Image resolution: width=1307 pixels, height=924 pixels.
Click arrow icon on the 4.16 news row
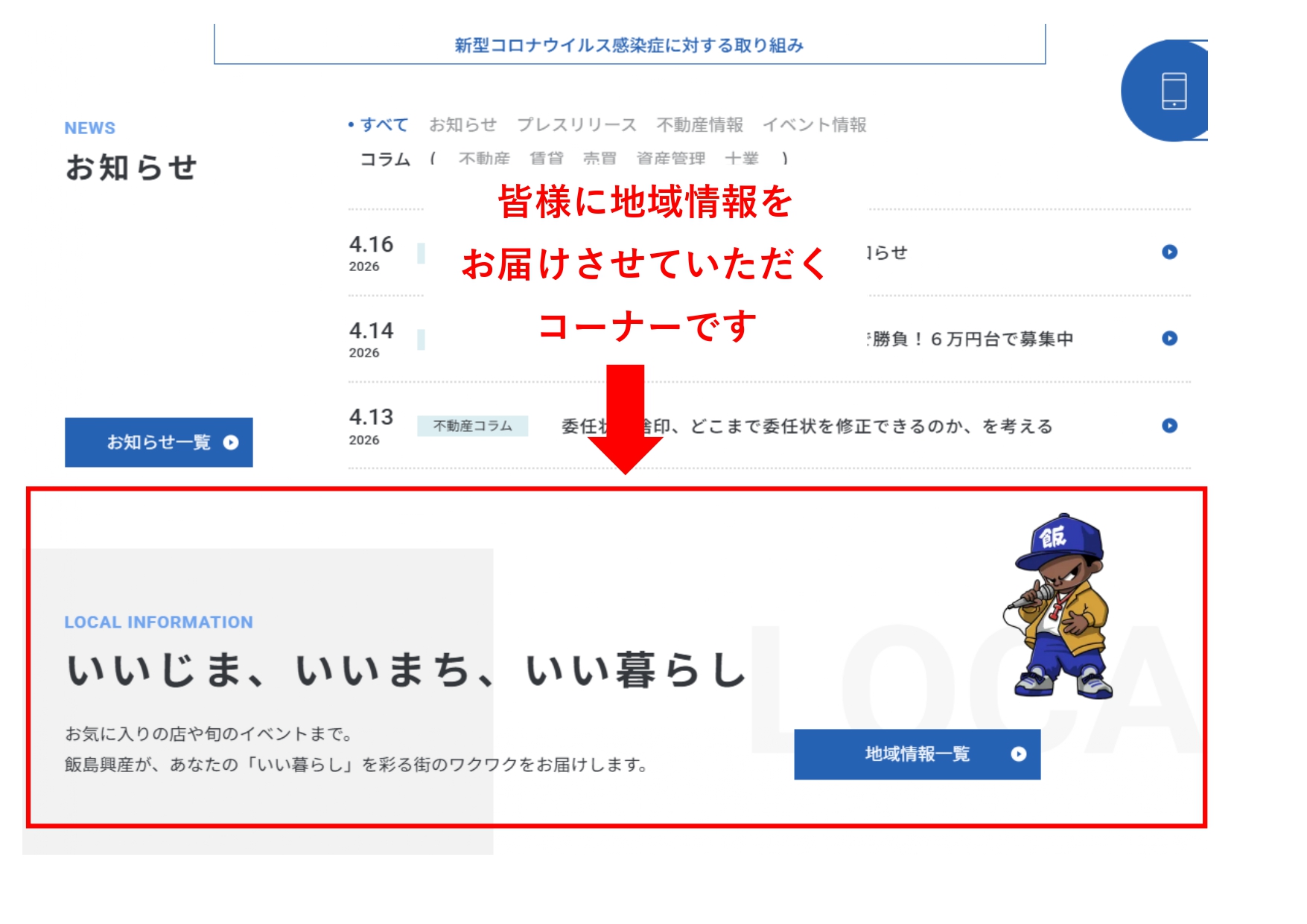point(1169,252)
